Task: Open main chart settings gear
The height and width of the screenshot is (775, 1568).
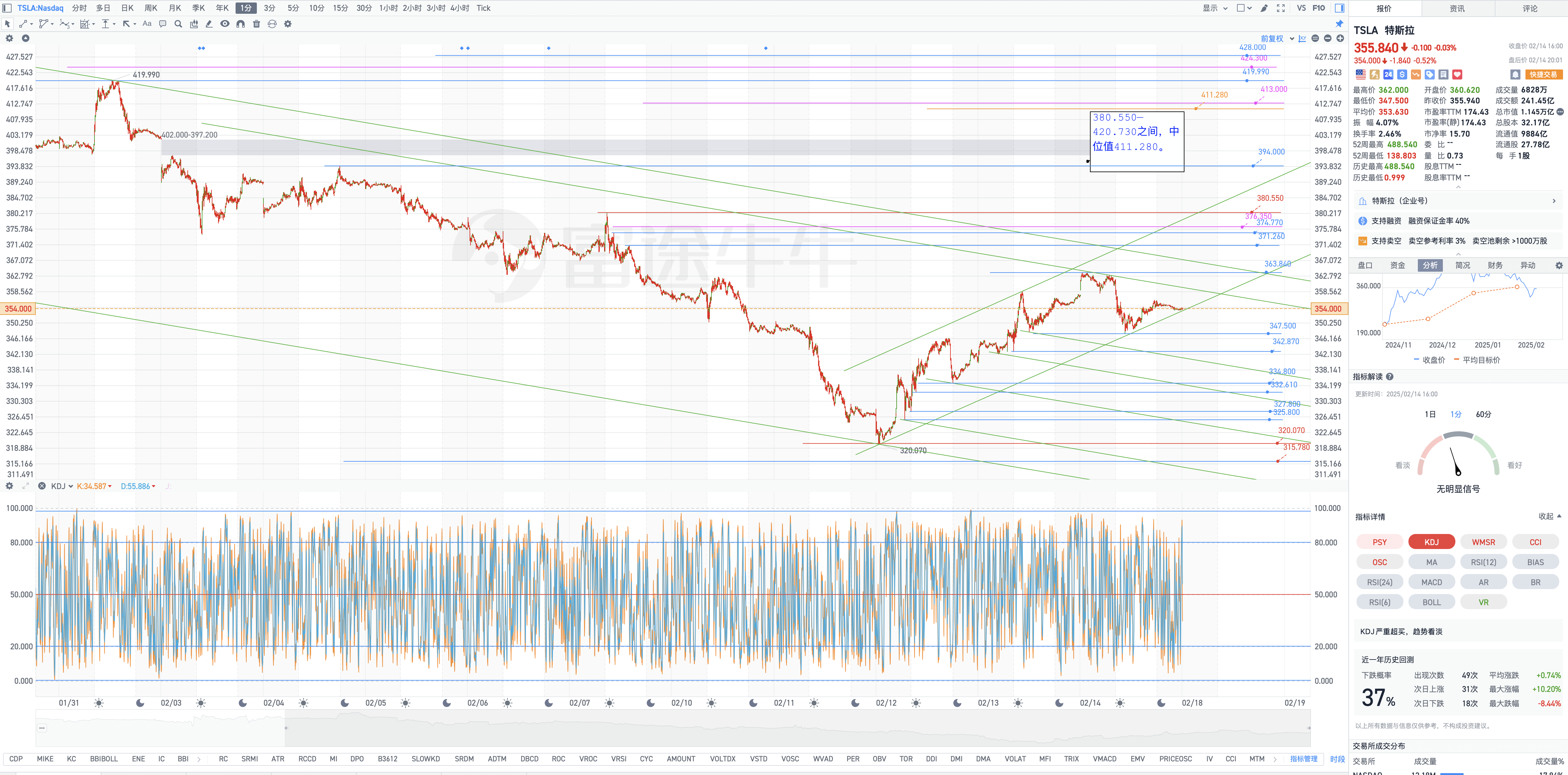Action: pyautogui.click(x=9, y=38)
